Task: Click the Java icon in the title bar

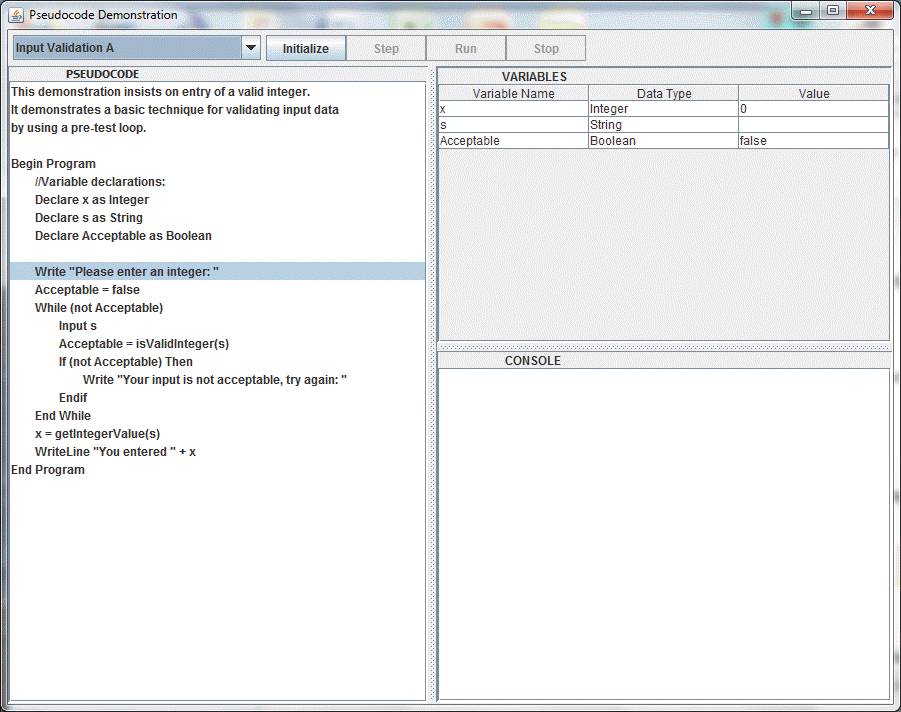Action: (x=16, y=15)
